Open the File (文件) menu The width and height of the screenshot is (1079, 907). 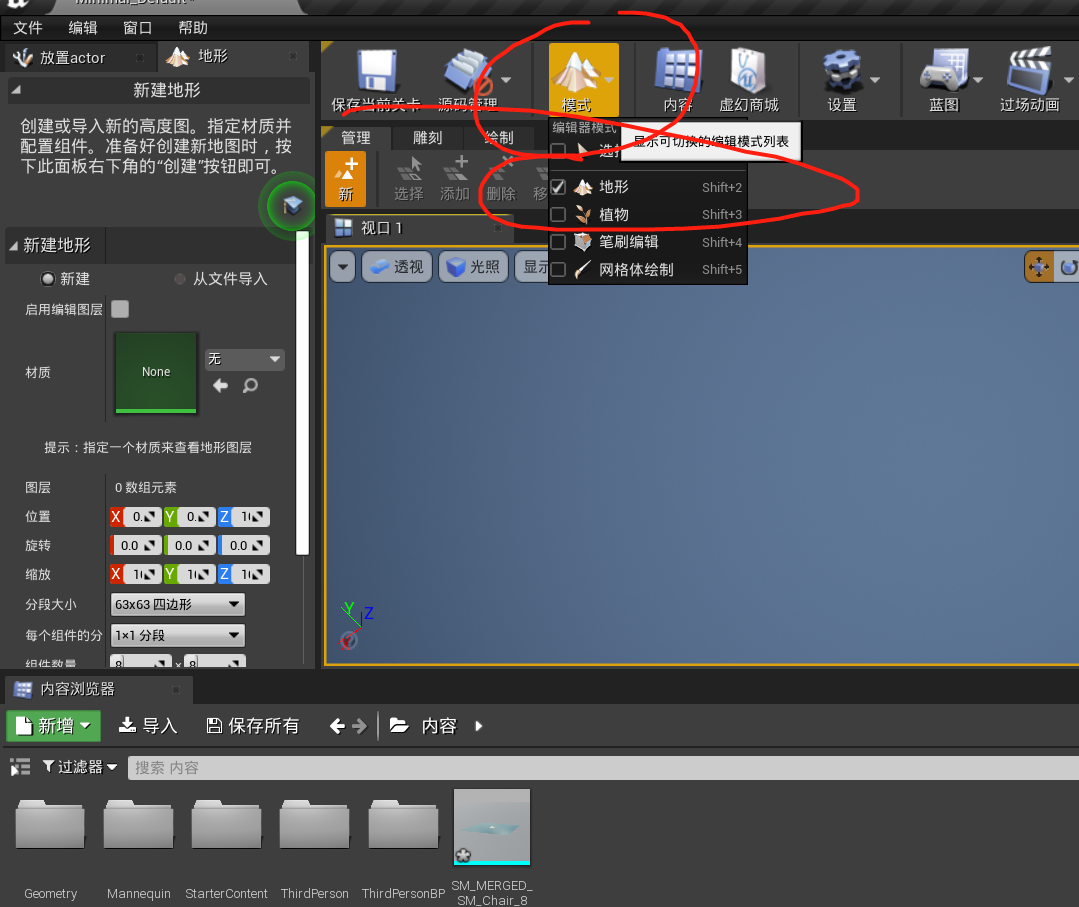(x=28, y=28)
